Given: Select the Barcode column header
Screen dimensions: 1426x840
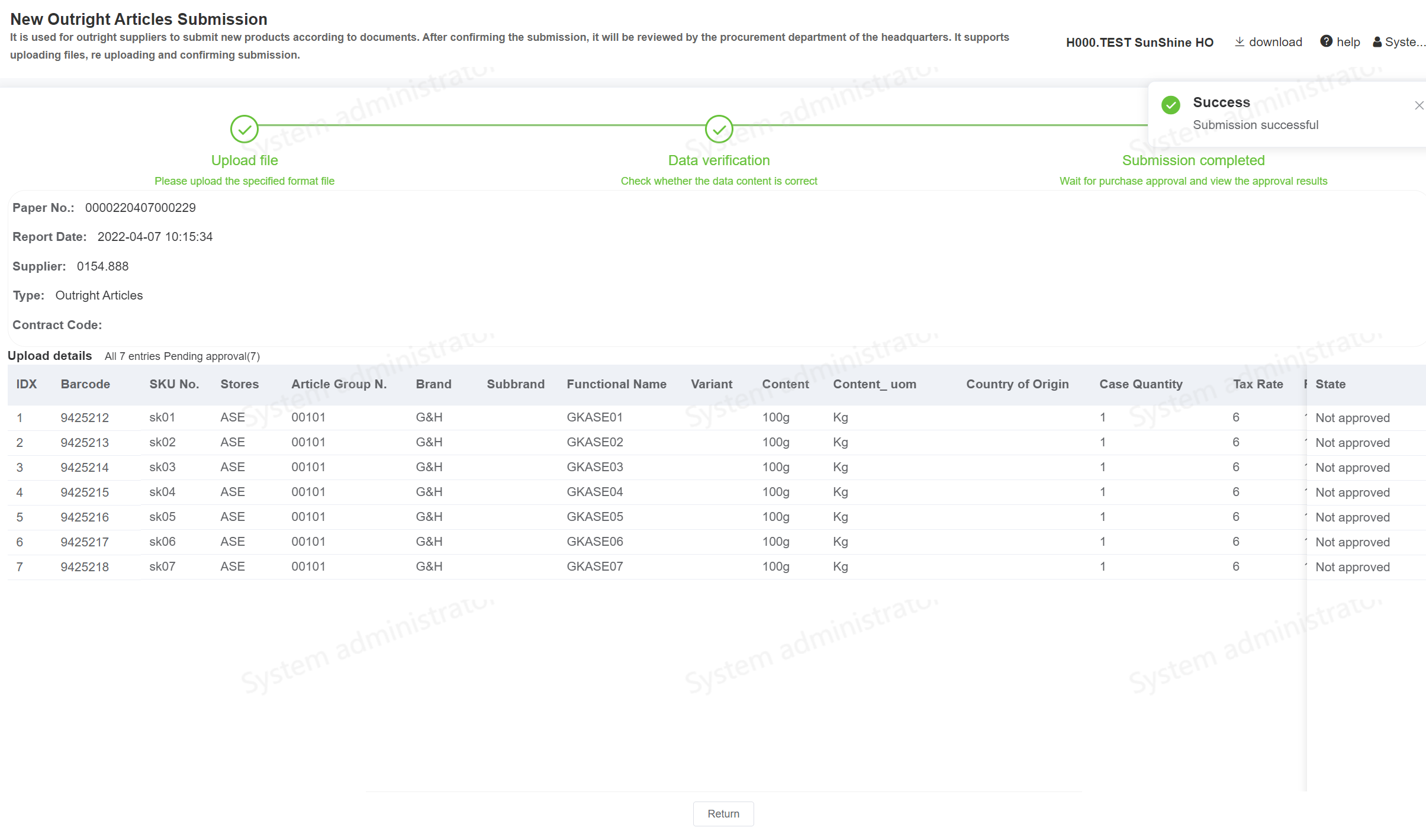Looking at the screenshot, I should [x=85, y=384].
